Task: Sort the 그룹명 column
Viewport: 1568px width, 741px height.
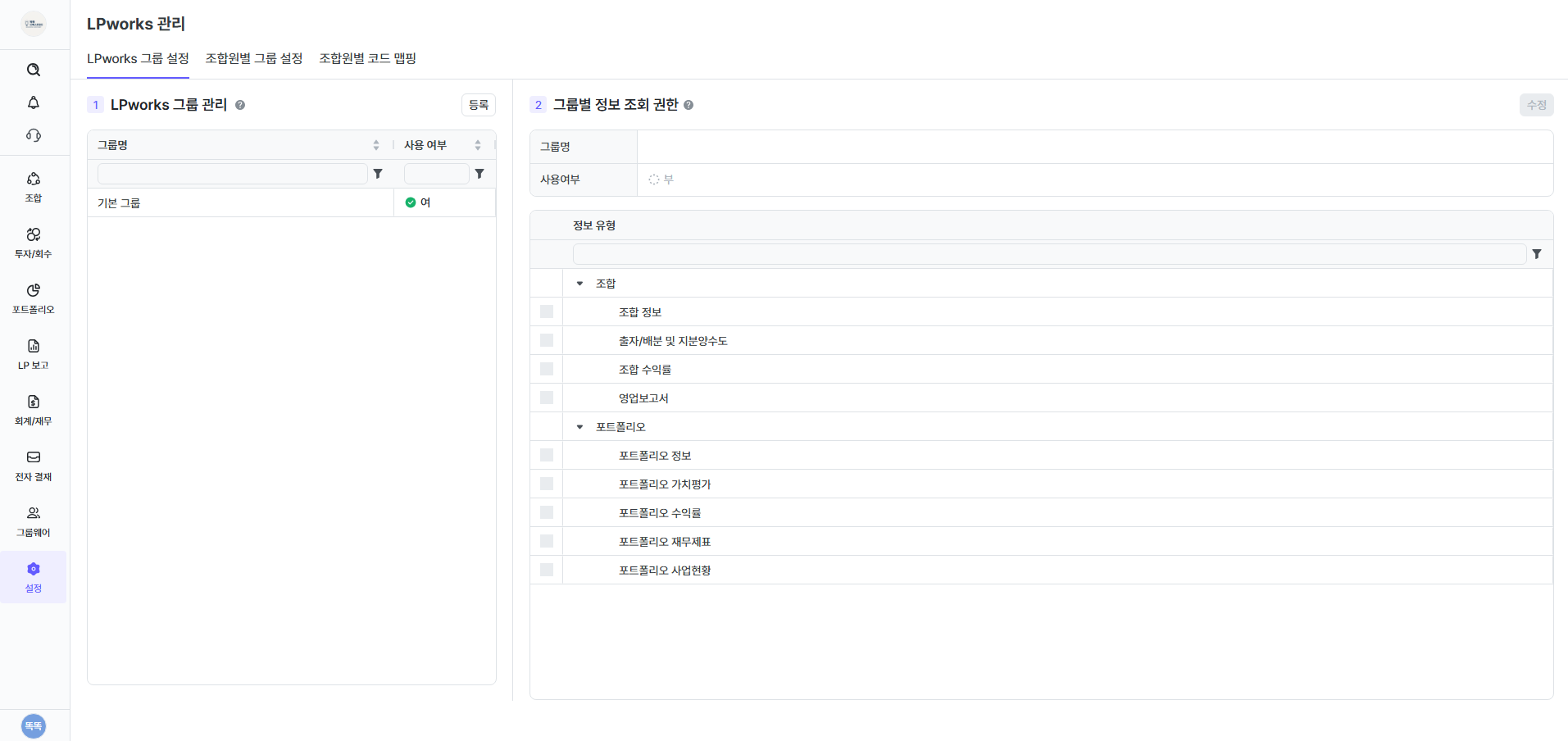Action: pos(376,145)
